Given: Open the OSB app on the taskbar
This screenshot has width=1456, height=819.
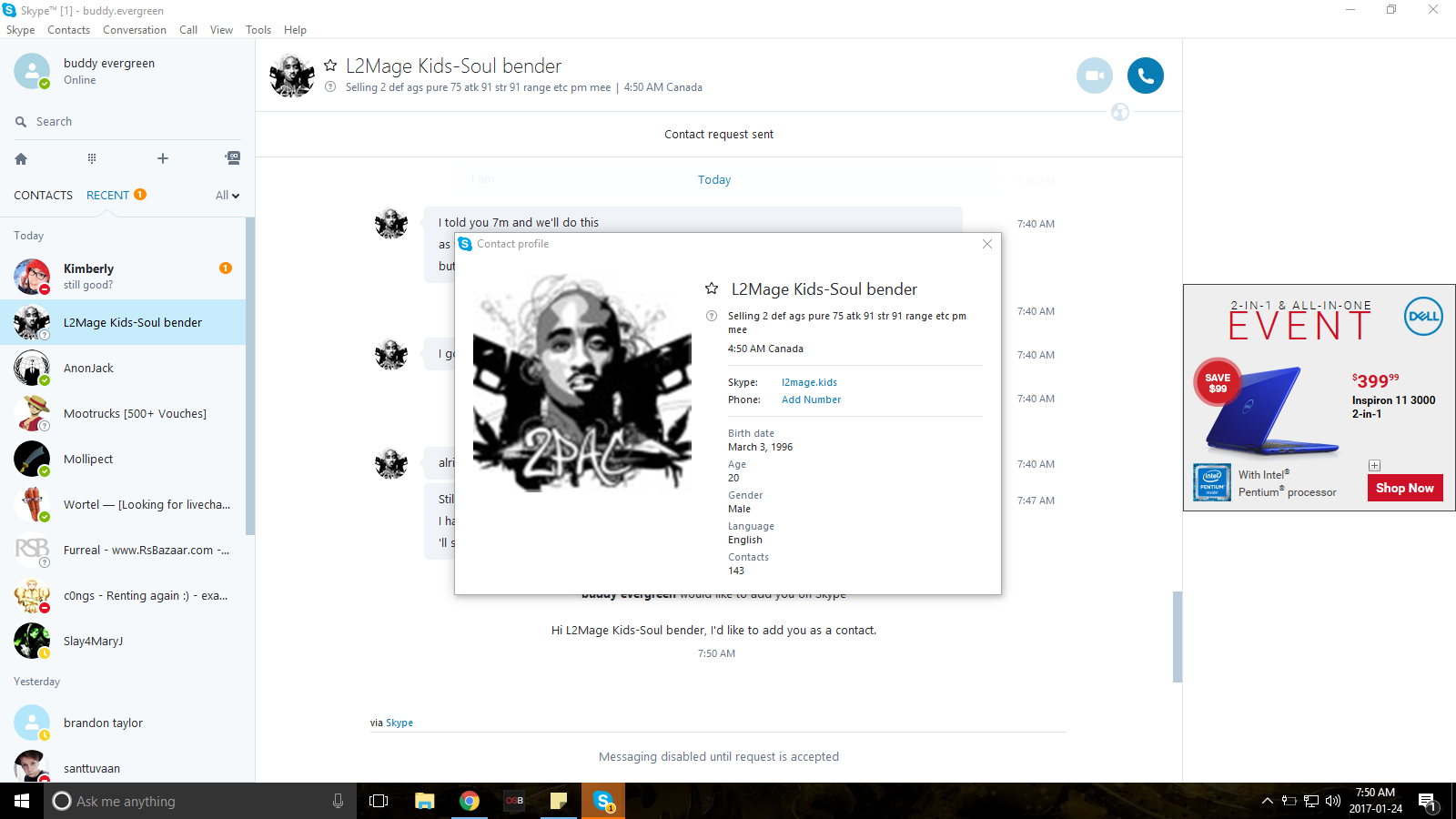Looking at the screenshot, I should pyautogui.click(x=514, y=801).
